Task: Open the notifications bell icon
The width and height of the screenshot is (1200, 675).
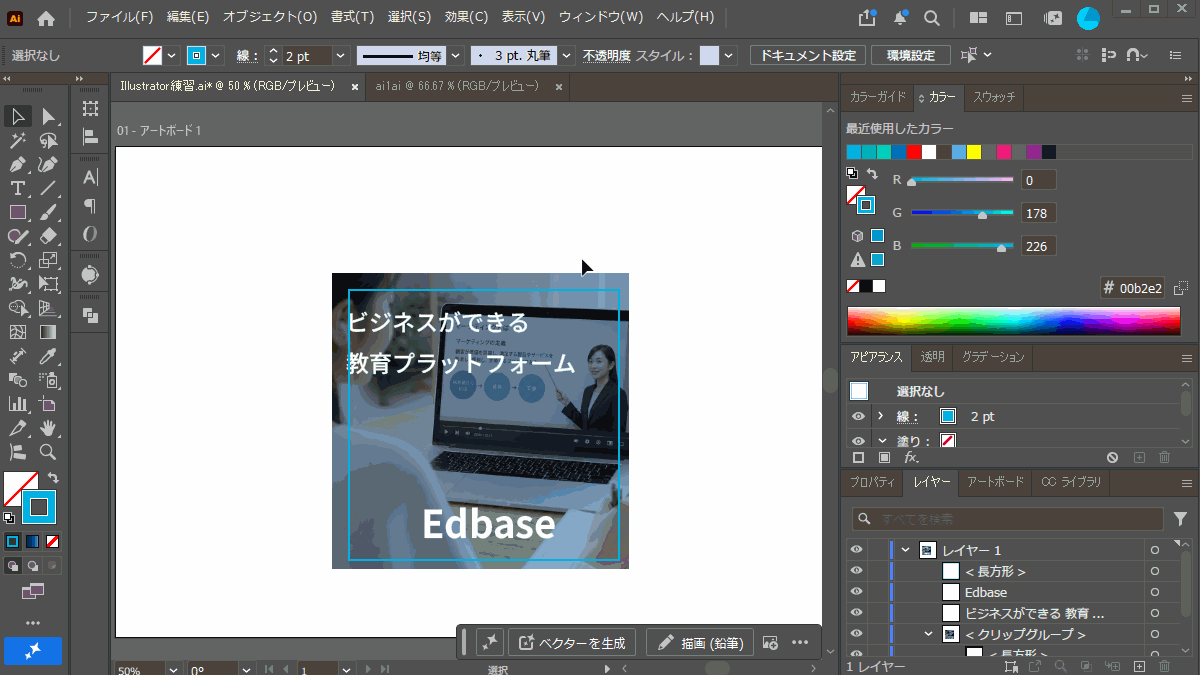Action: click(x=901, y=18)
